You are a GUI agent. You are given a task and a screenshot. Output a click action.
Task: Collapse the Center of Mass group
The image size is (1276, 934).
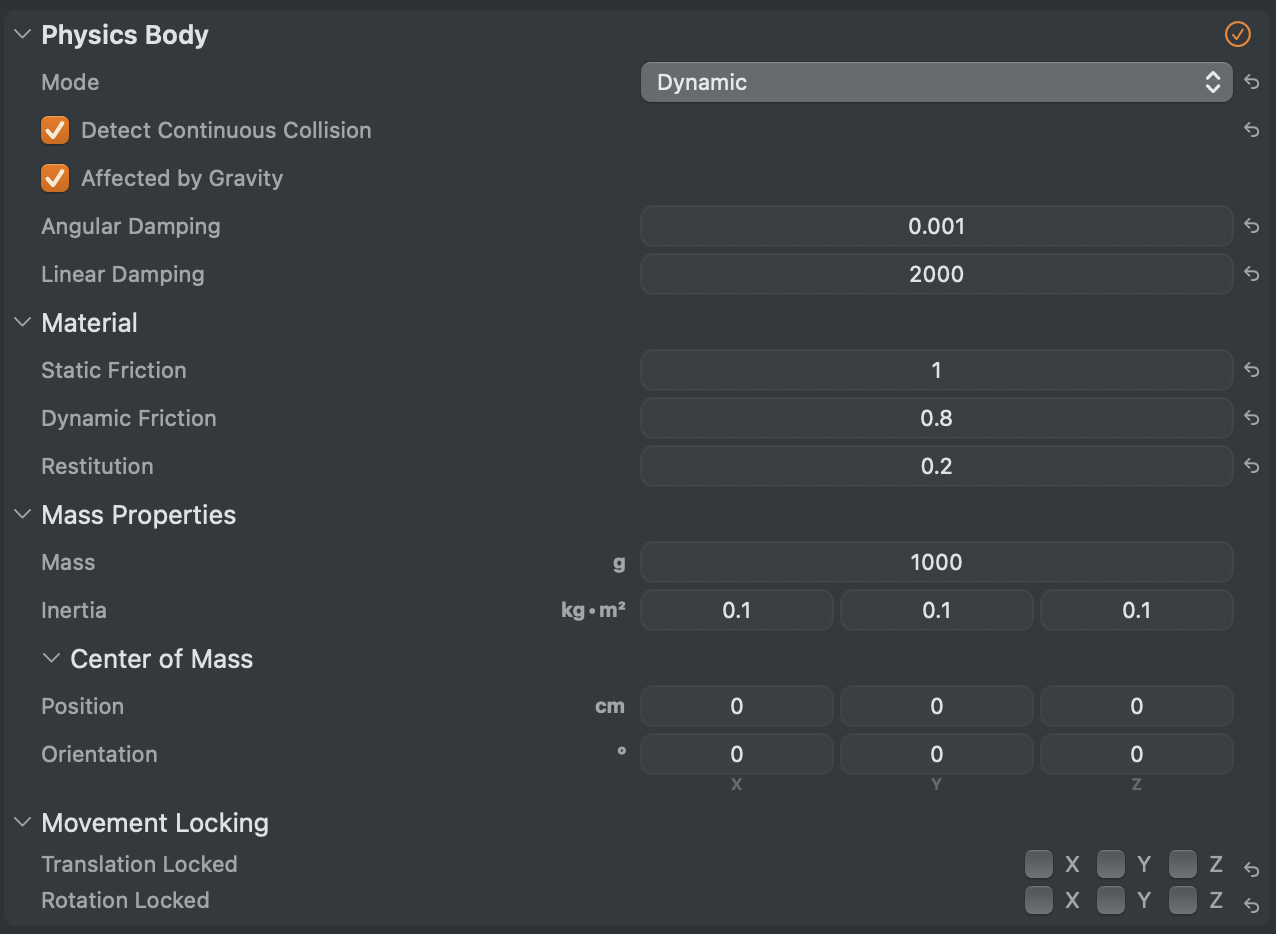[x=52, y=658]
